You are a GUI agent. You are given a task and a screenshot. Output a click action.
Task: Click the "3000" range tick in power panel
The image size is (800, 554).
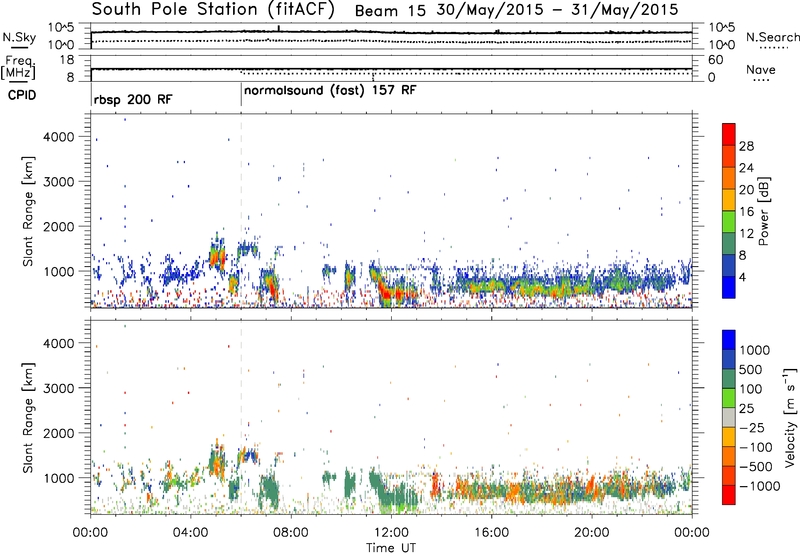[58, 182]
